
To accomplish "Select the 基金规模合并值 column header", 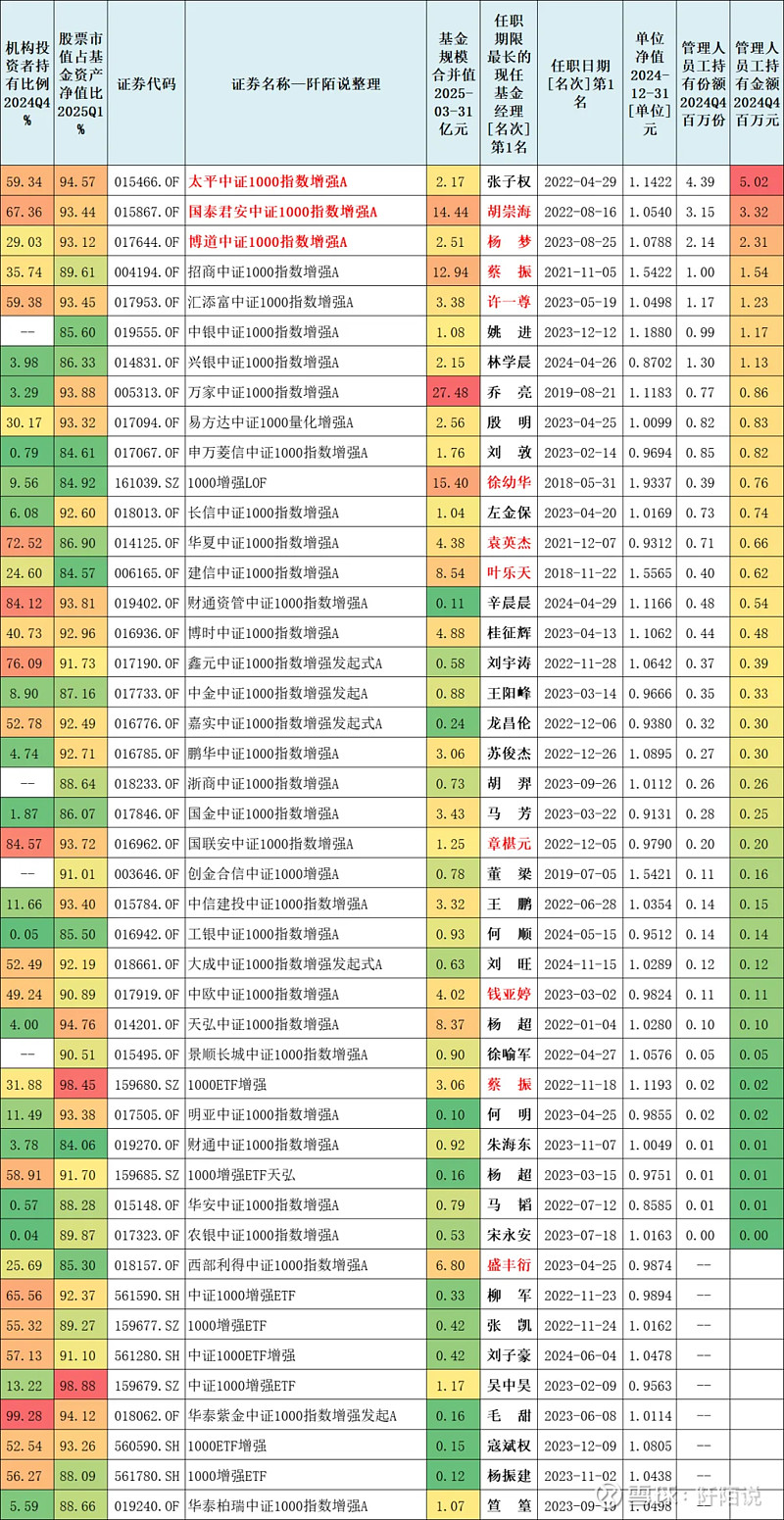I will click(x=453, y=83).
